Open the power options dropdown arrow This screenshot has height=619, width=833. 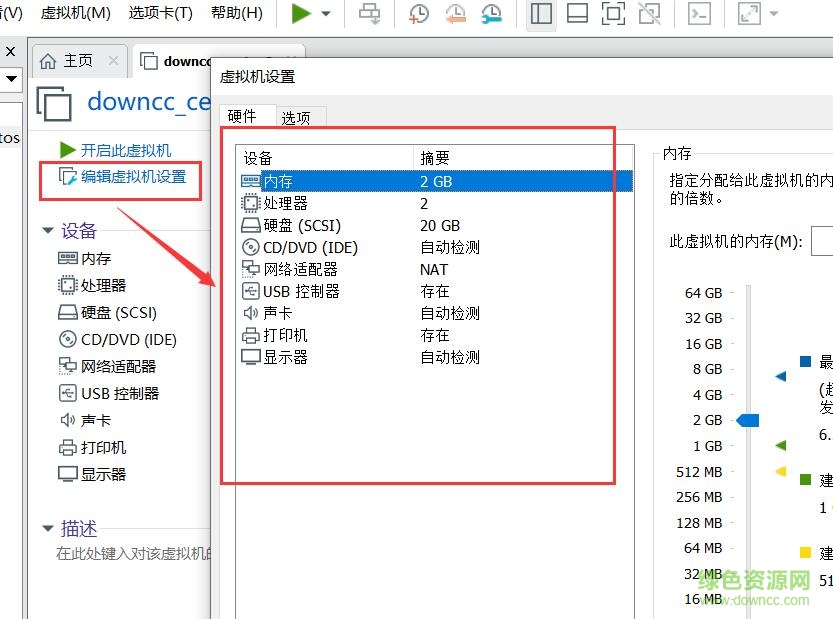point(326,14)
